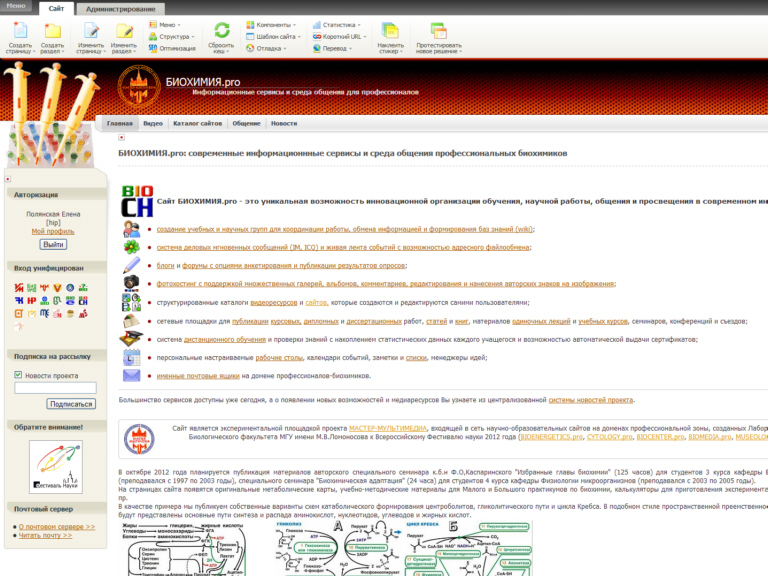
Task: Open the Читать почту link
Action: [45, 535]
